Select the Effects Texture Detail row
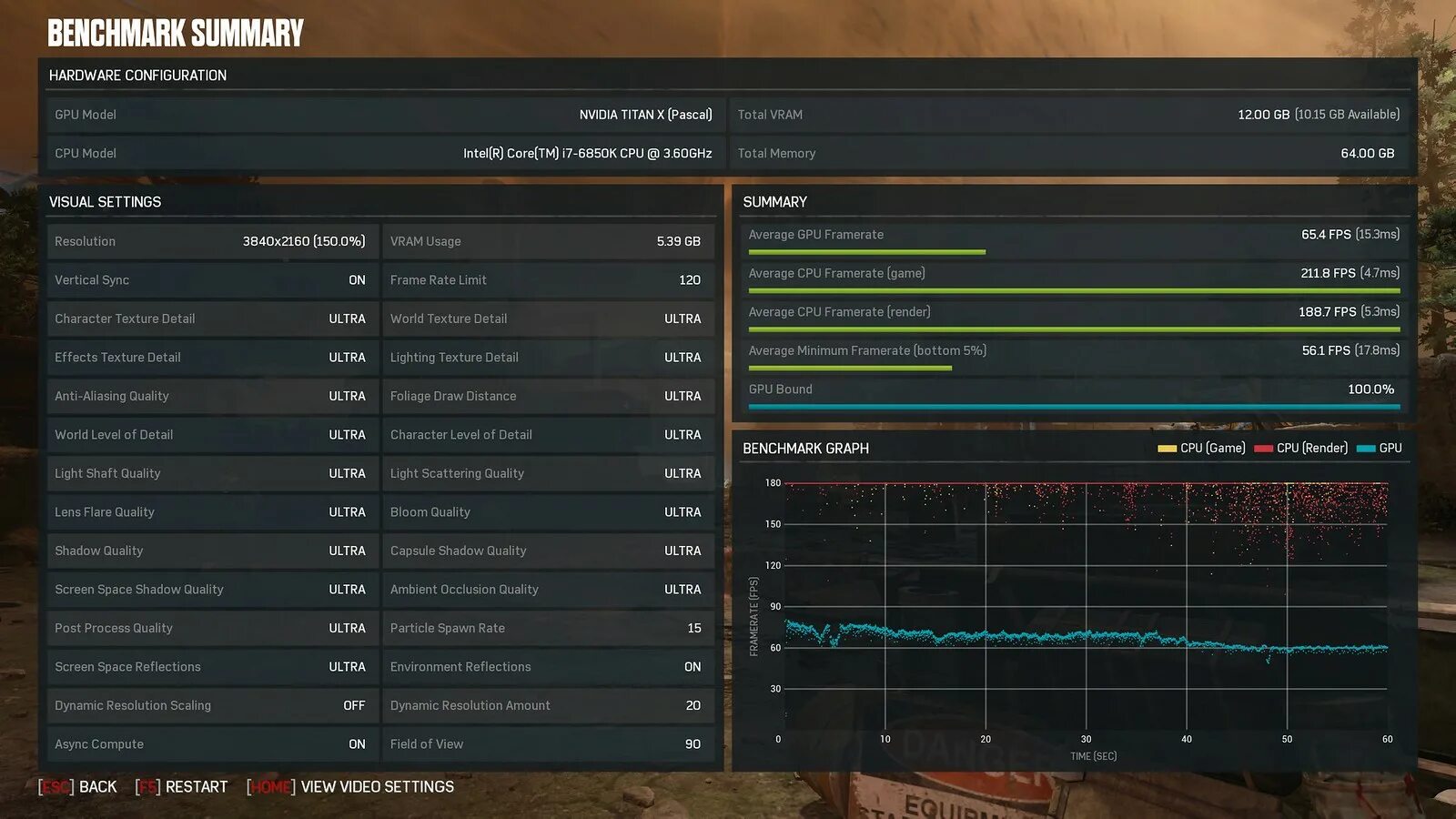Screen dimensions: 1456x819 pos(212,358)
